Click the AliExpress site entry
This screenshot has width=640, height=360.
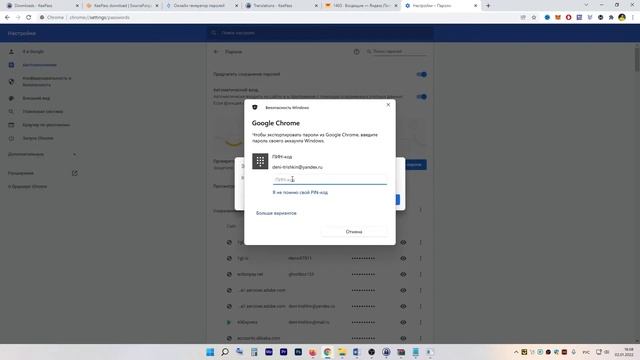247,322
